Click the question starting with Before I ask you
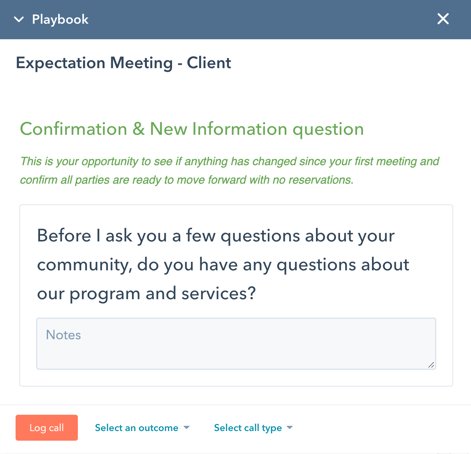Image resolution: width=471 pixels, height=454 pixels. click(x=223, y=264)
